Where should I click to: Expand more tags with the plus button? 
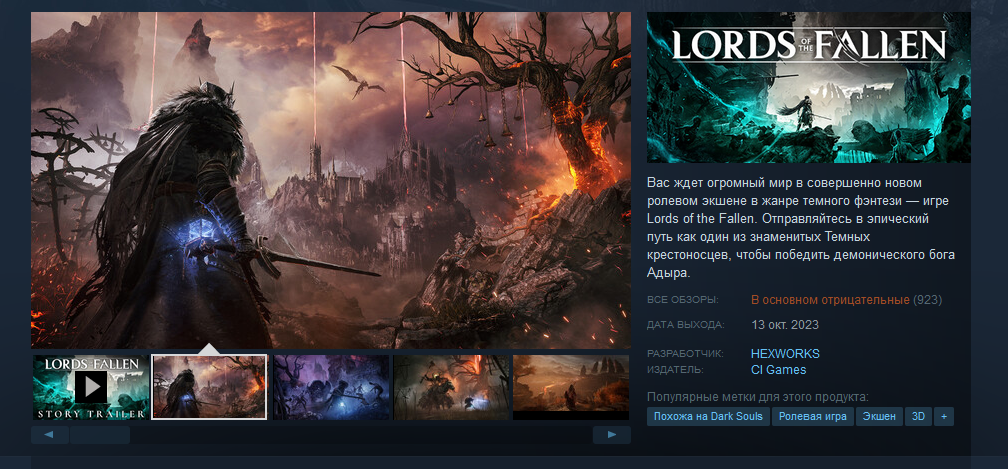click(944, 416)
